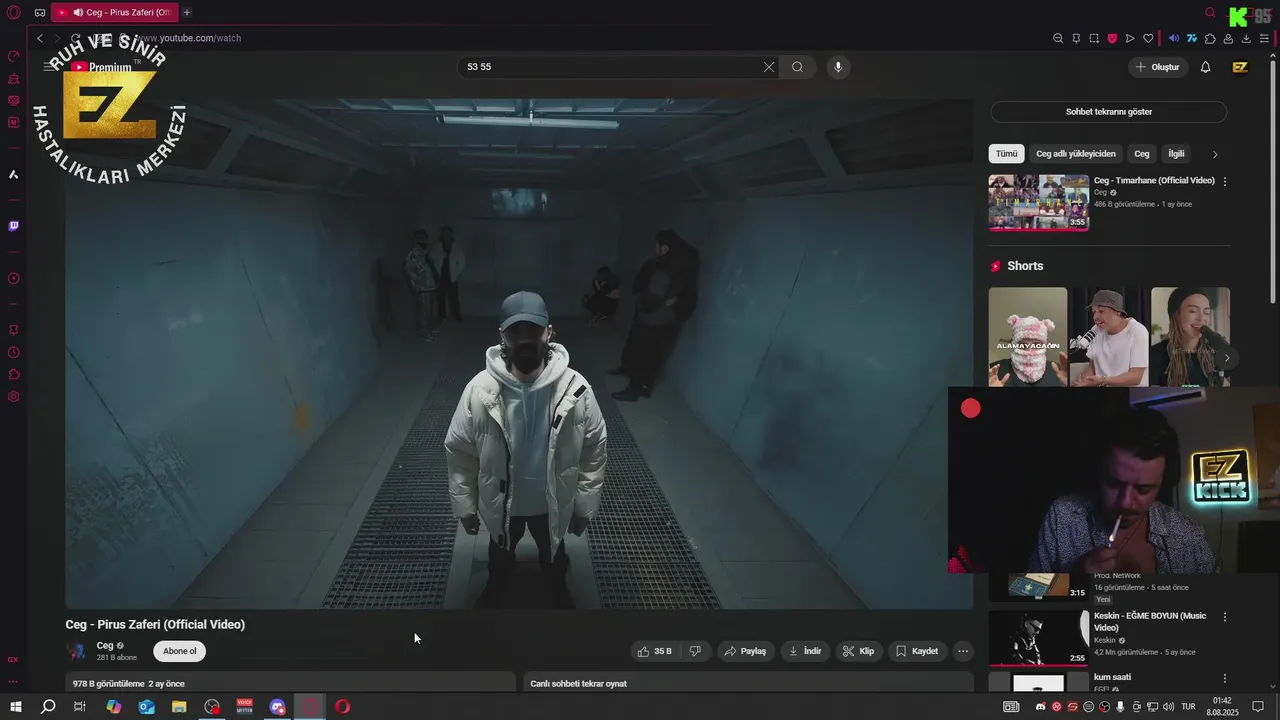Click the send flow arrow icon

click(1130, 38)
